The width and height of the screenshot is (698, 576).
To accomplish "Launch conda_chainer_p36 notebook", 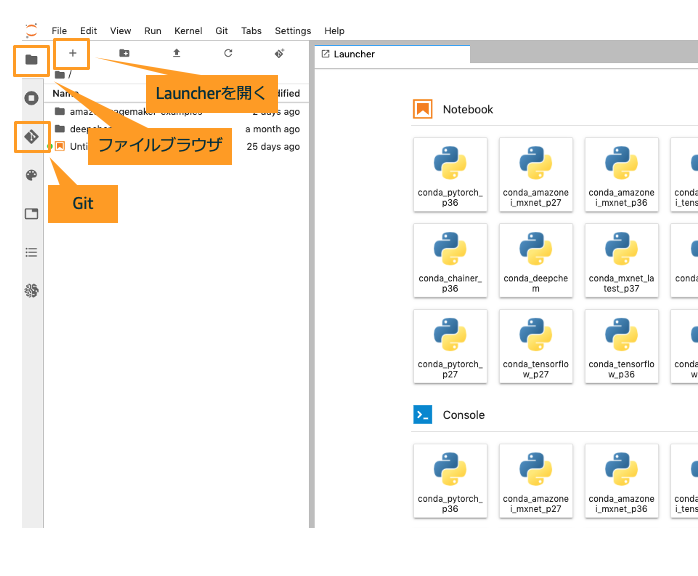I will (x=450, y=260).
